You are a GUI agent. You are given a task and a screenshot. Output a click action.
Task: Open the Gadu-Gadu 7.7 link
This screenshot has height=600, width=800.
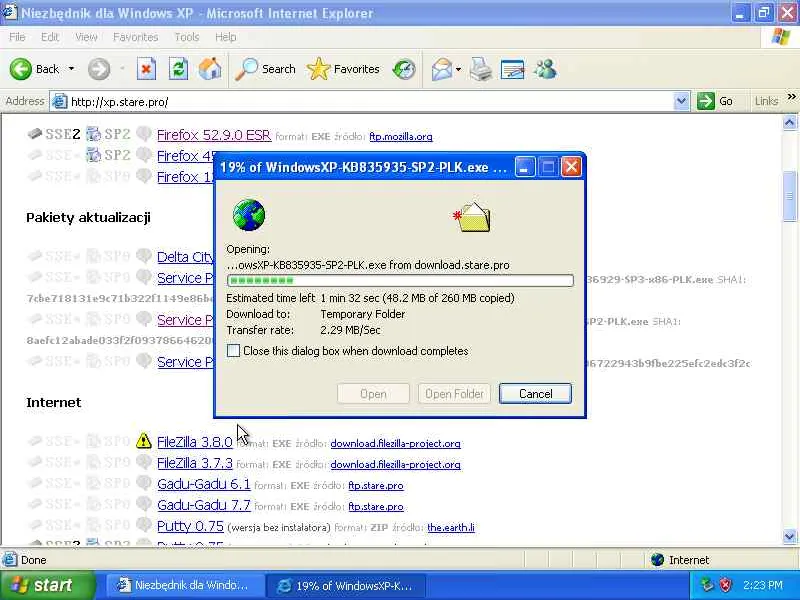coord(204,505)
